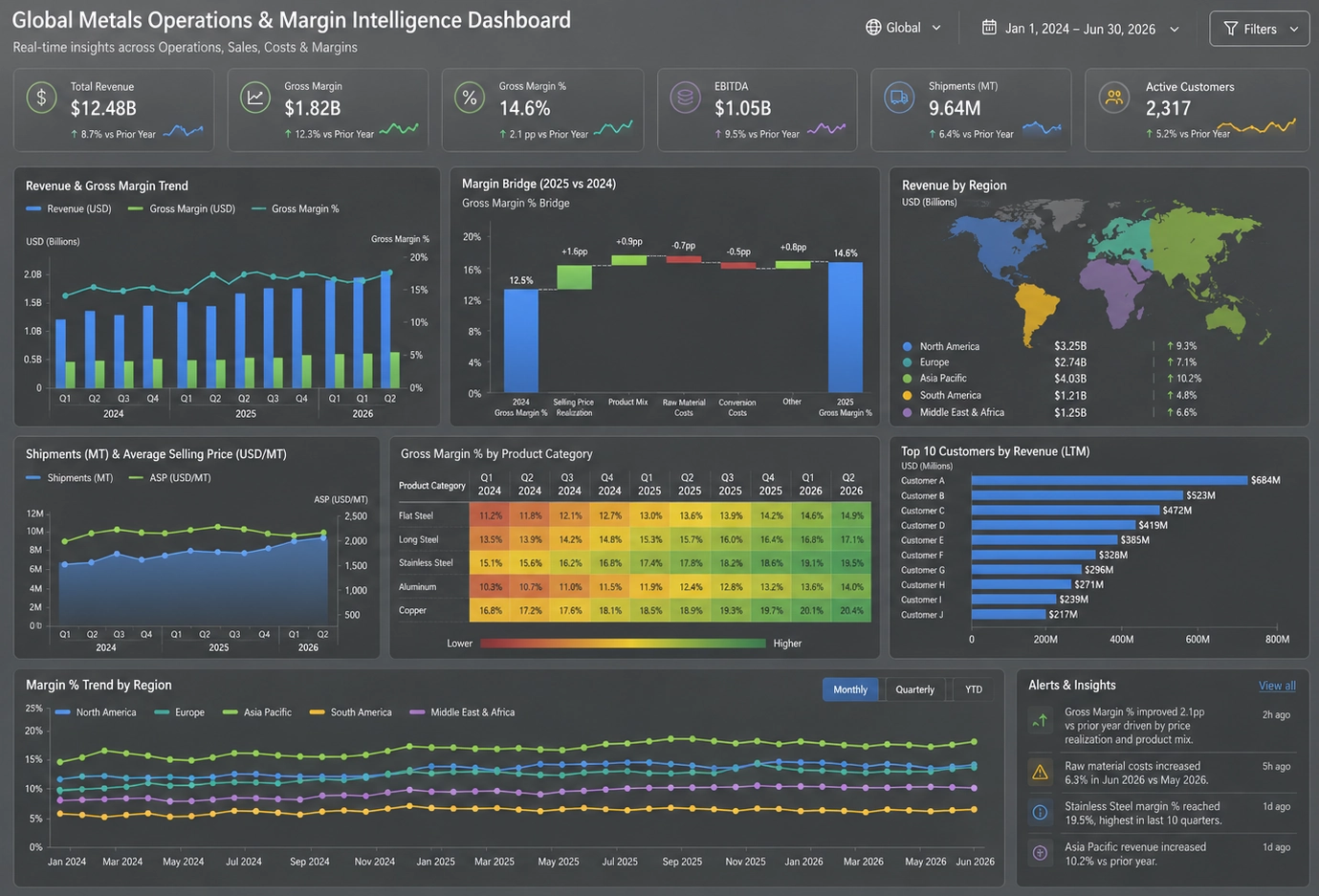Click the Shipments truck icon
1319x896 pixels.
click(x=899, y=98)
